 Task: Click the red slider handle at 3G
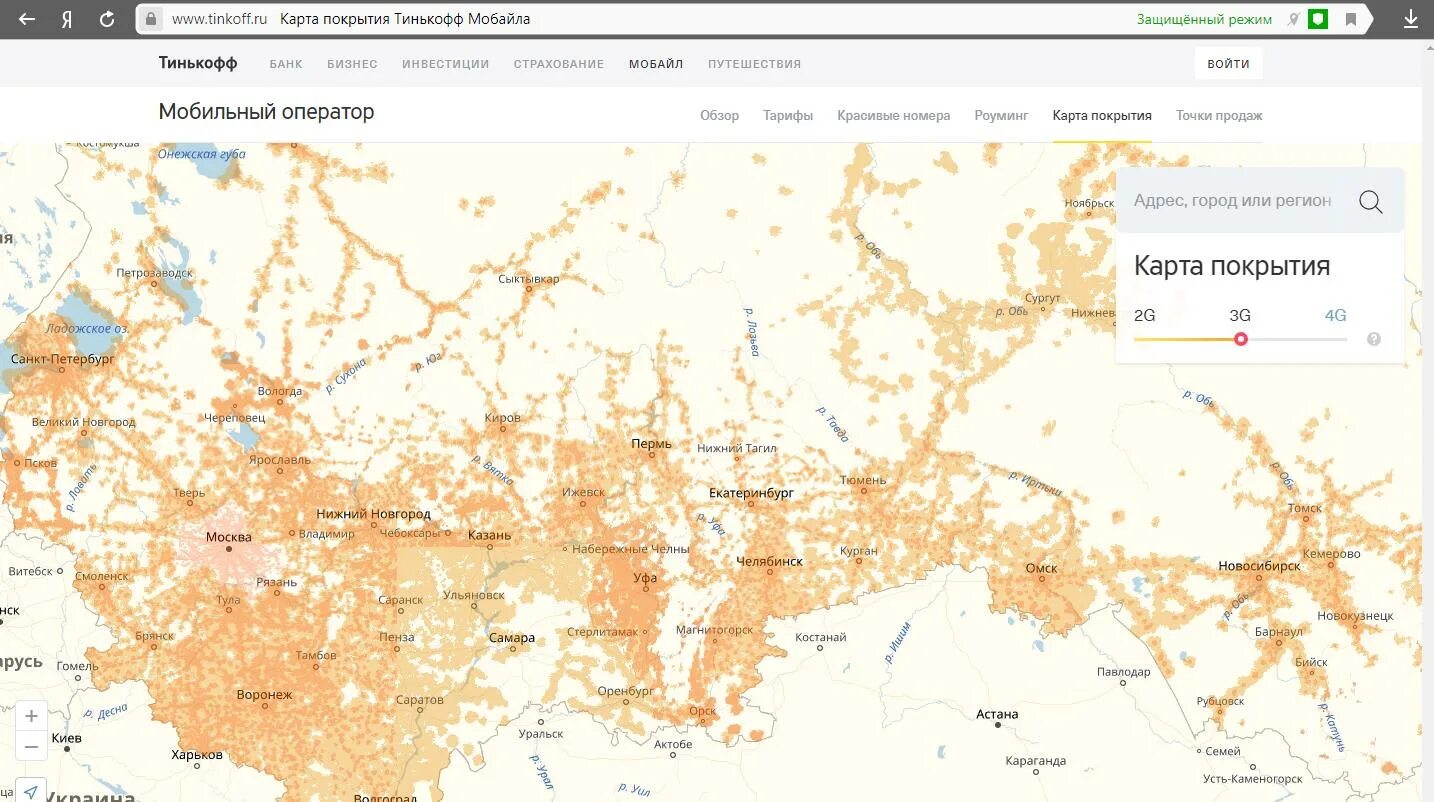1241,339
